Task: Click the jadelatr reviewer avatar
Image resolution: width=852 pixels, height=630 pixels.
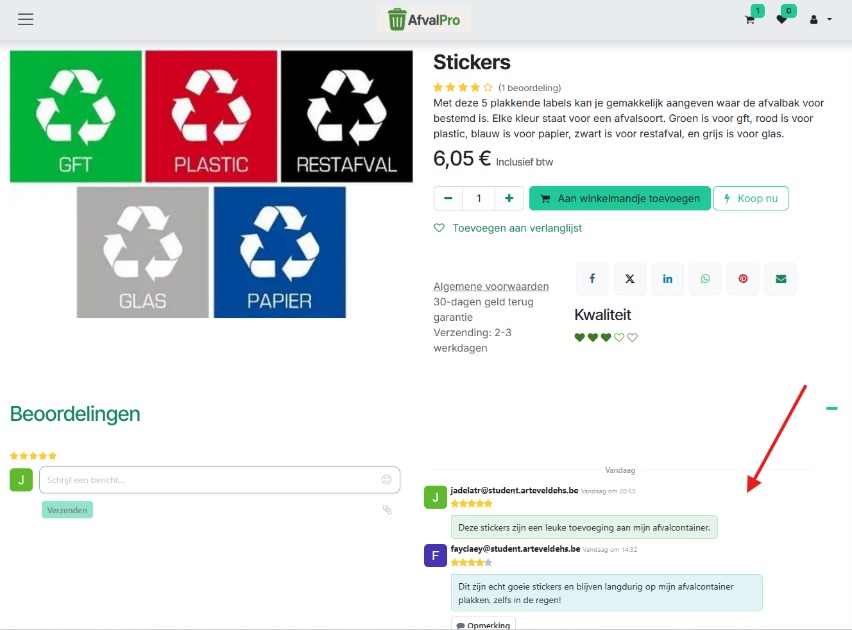Action: [x=435, y=497]
